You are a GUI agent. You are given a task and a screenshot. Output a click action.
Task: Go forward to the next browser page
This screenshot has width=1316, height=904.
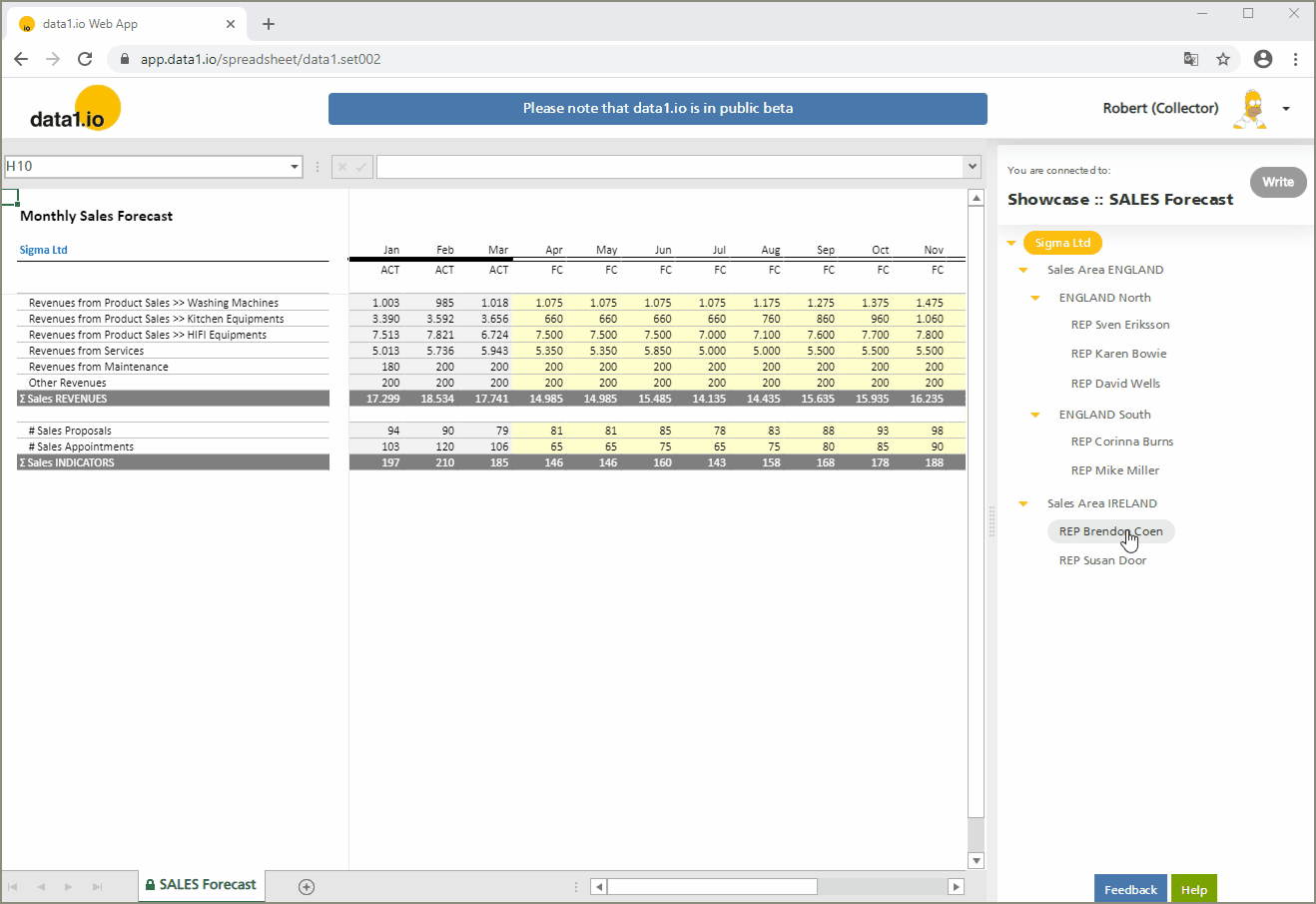[x=53, y=59]
